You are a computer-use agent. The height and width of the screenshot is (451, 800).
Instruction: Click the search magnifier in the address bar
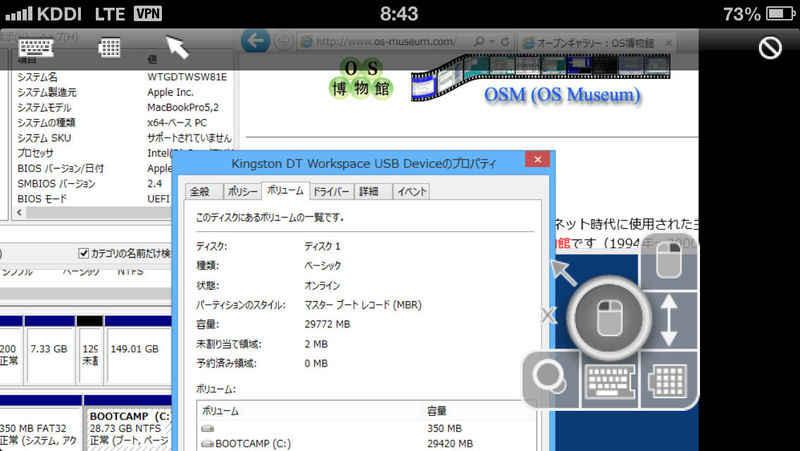(479, 41)
